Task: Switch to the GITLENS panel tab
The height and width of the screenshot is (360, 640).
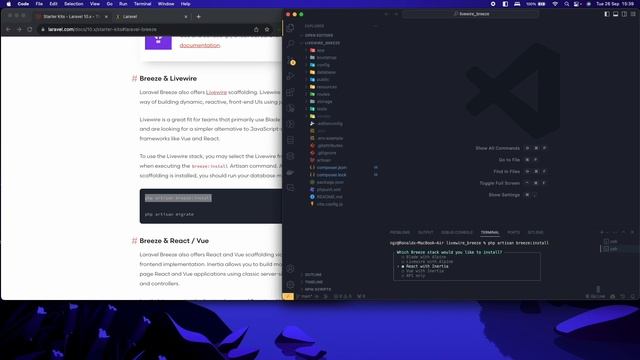Action: (x=536, y=232)
